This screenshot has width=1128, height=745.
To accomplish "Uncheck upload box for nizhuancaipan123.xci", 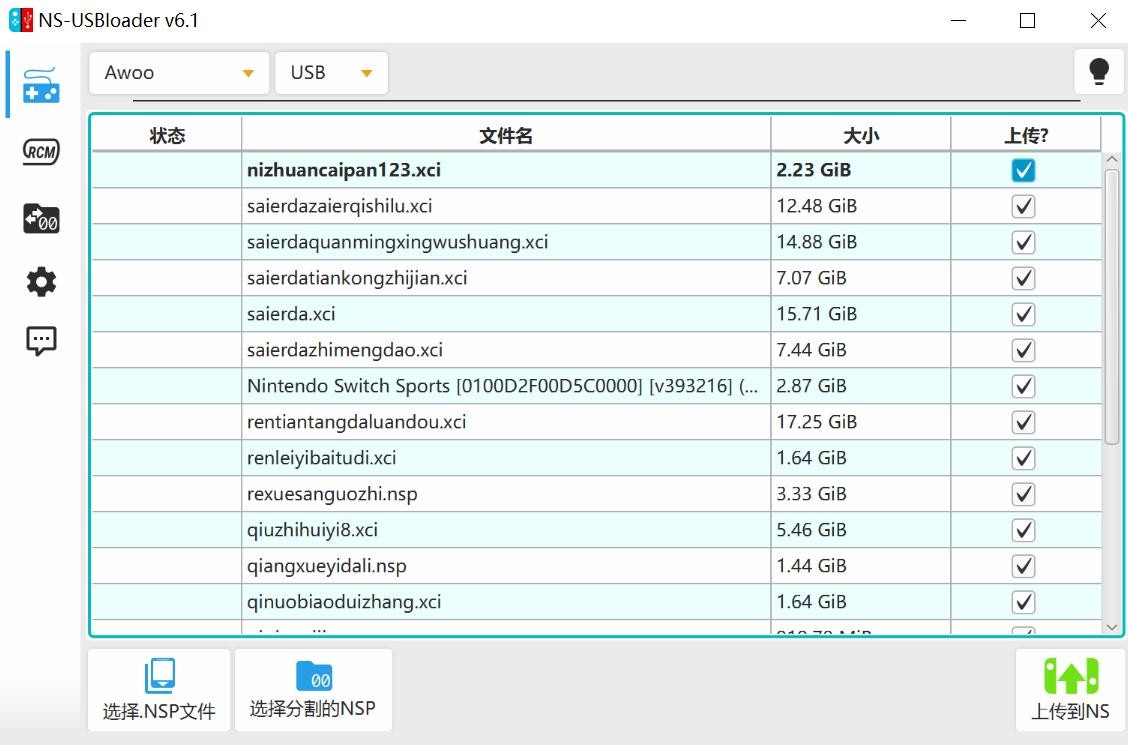I will 1023,170.
